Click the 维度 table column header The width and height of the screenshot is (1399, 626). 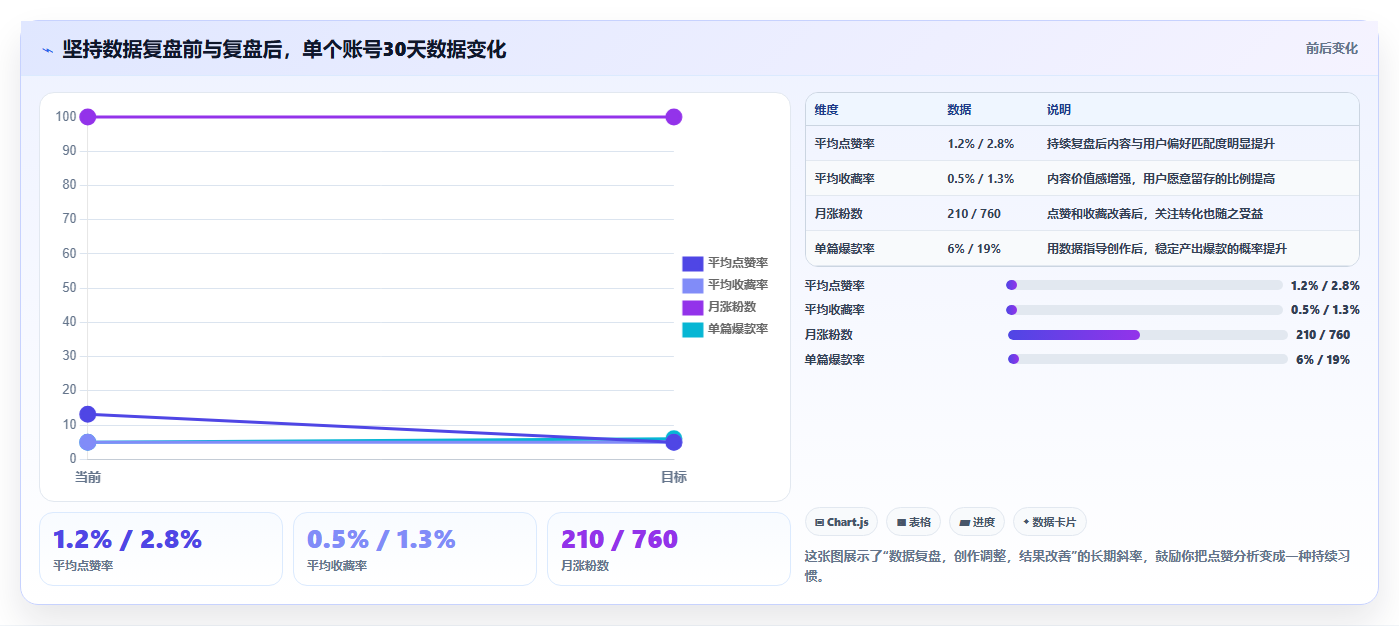[x=826, y=109]
